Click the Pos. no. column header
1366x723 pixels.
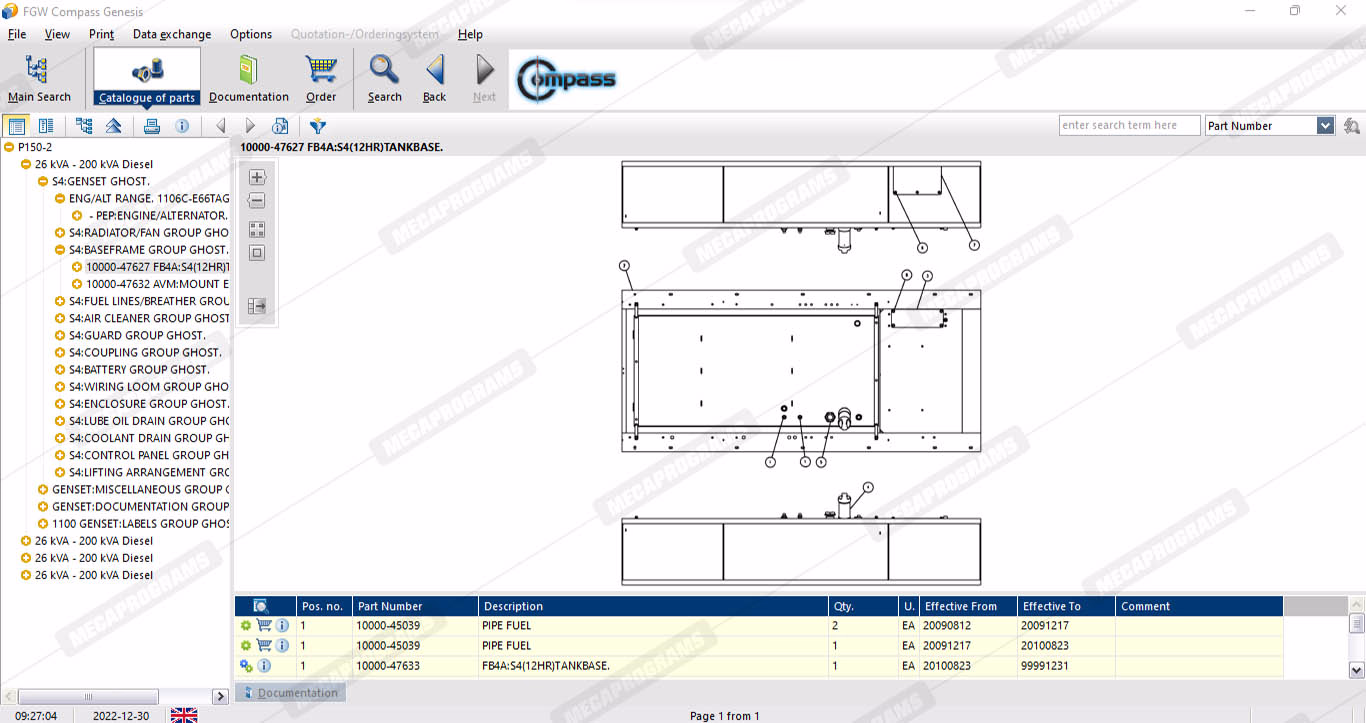324,606
